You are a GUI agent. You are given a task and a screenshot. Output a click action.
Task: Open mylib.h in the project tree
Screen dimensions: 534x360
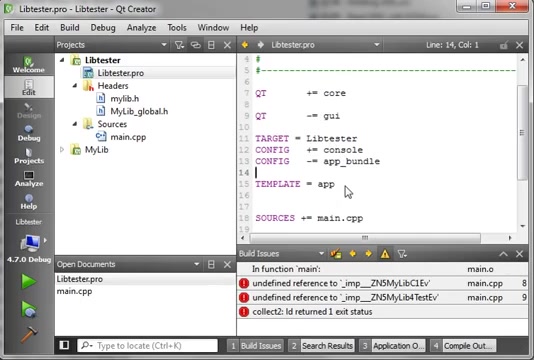tap(125, 99)
